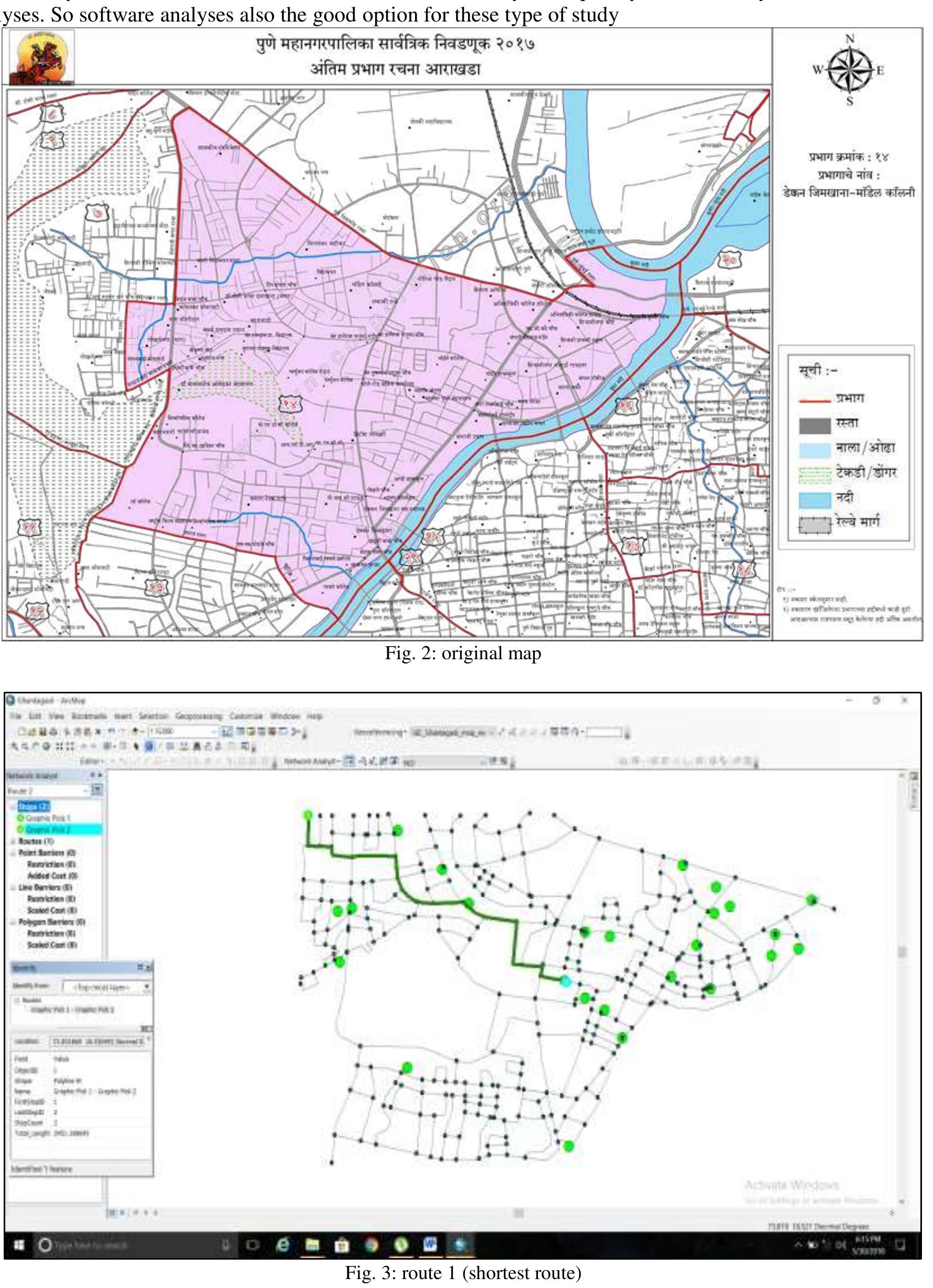
Task: Open the Microsoft Store taskbar icon
Action: [x=341, y=1245]
